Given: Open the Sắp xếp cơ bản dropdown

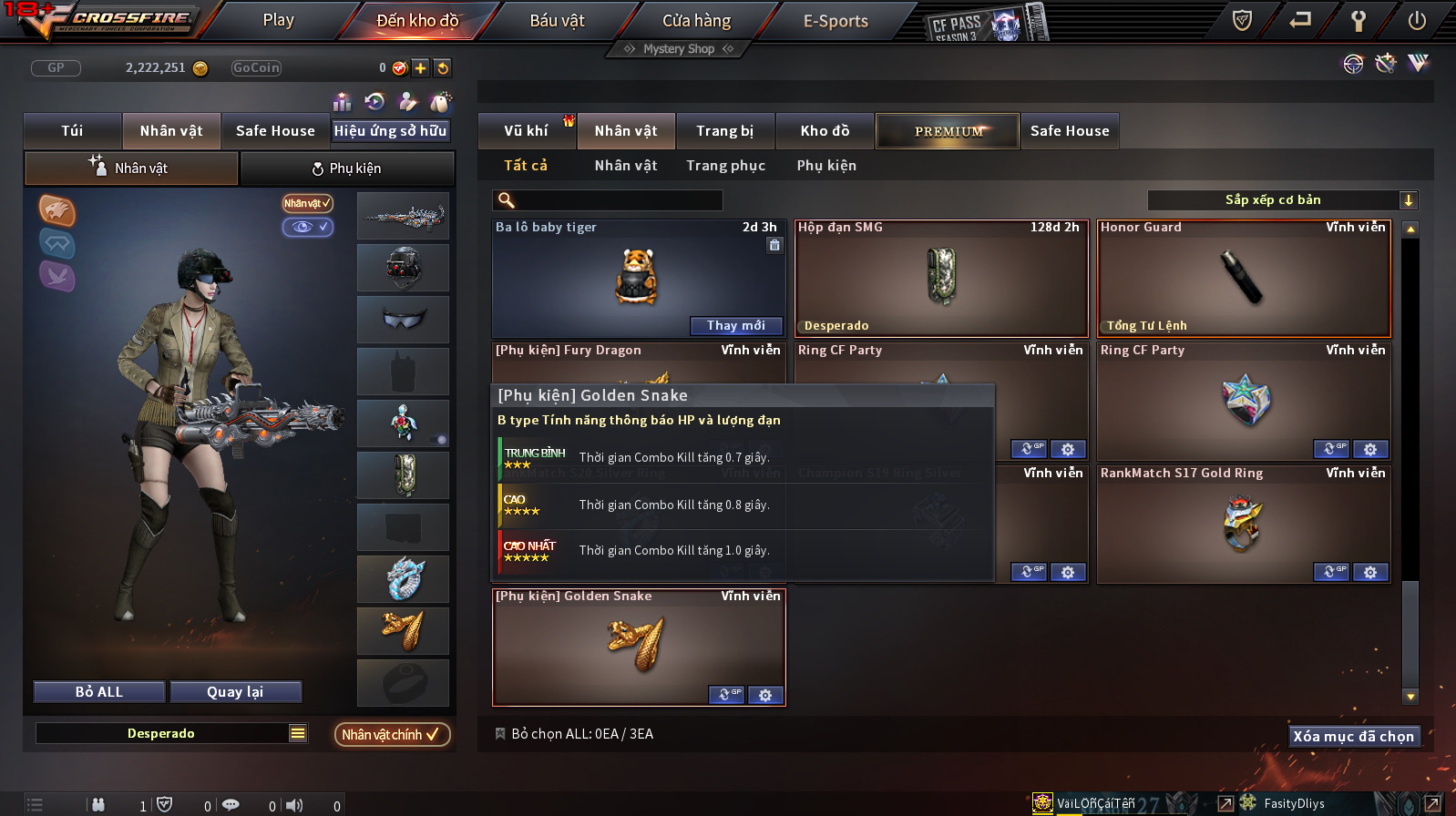Looking at the screenshot, I should (1283, 200).
